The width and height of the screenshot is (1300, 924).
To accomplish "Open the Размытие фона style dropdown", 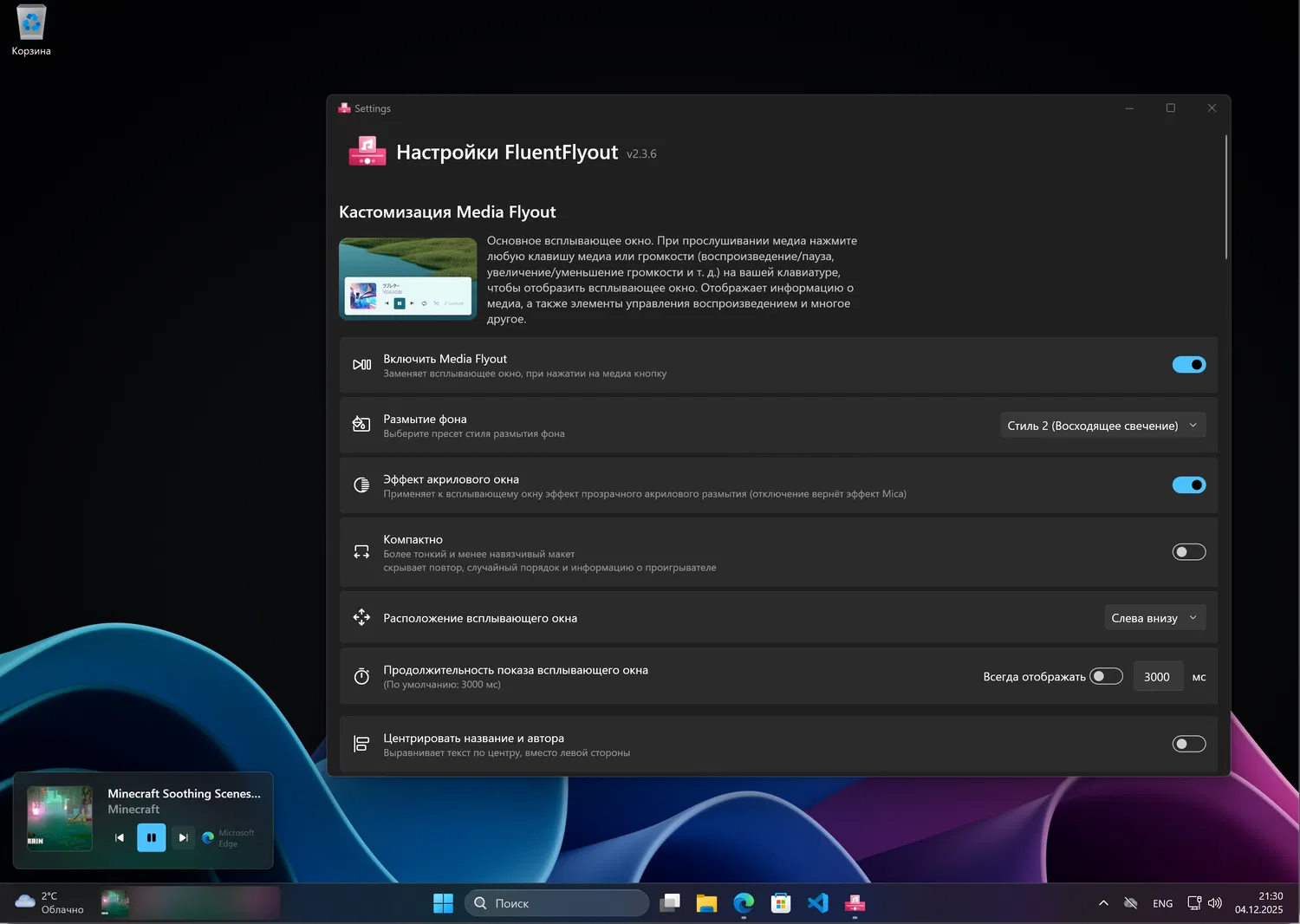I will click(x=1102, y=426).
